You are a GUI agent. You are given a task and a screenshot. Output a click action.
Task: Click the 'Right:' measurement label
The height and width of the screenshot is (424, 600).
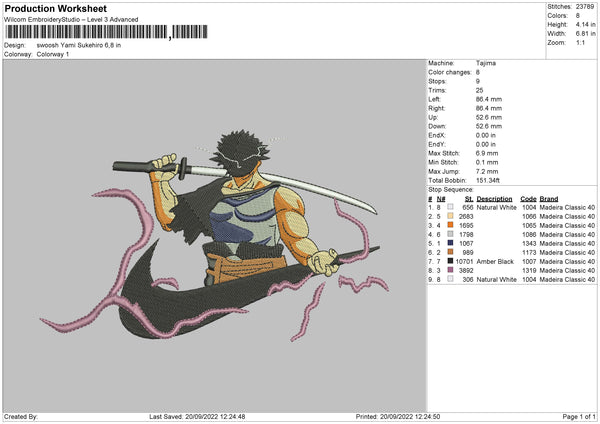point(436,108)
